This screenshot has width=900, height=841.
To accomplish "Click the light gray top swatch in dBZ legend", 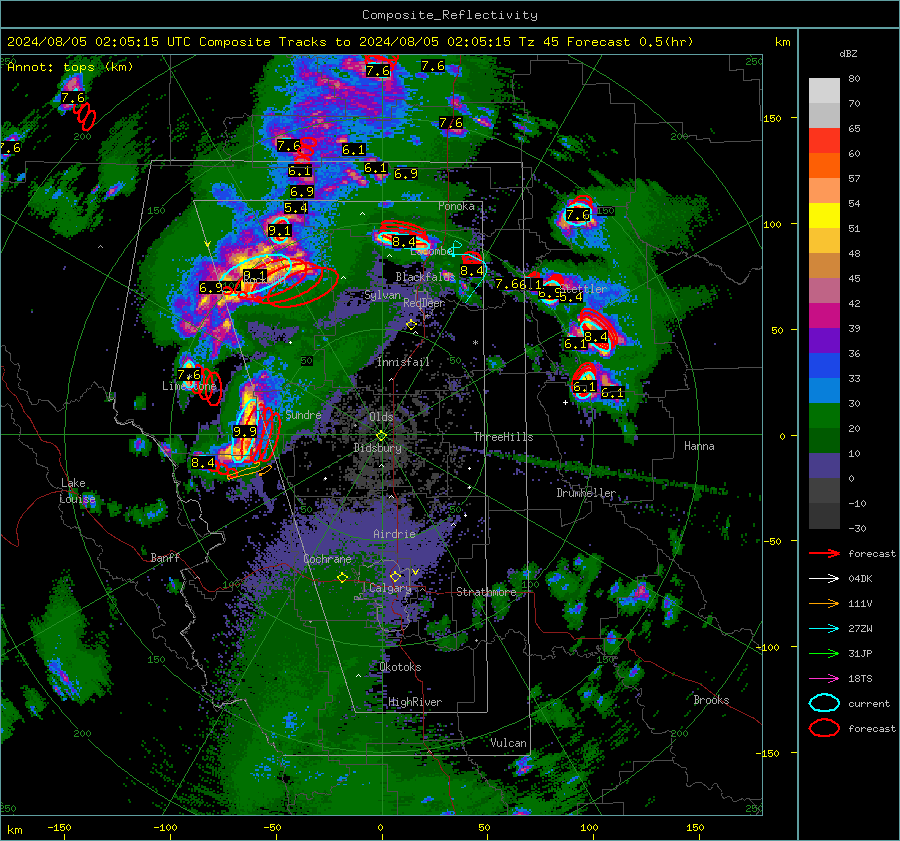I will pos(824,91).
